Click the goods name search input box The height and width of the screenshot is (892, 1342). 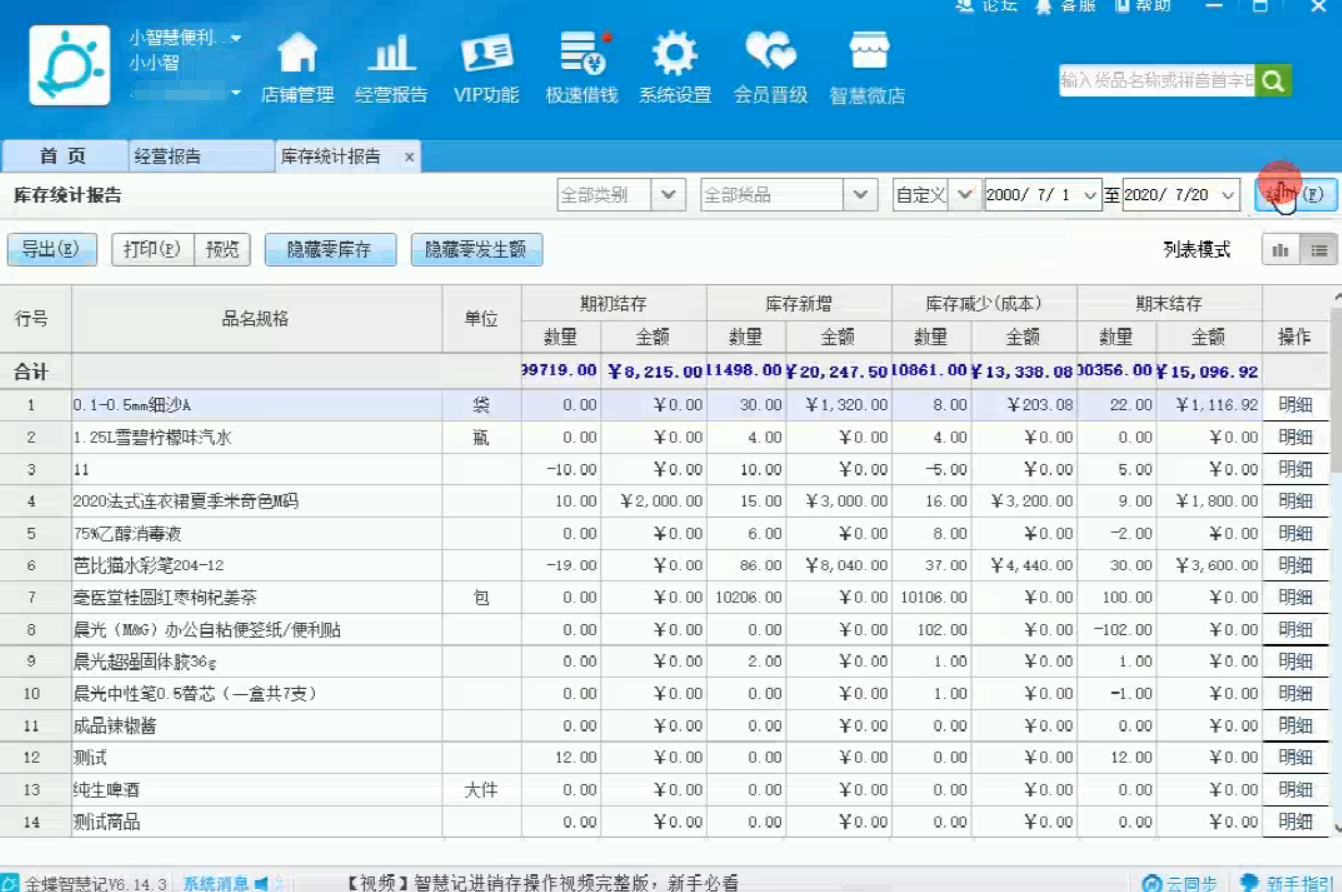pyautogui.click(x=1155, y=81)
